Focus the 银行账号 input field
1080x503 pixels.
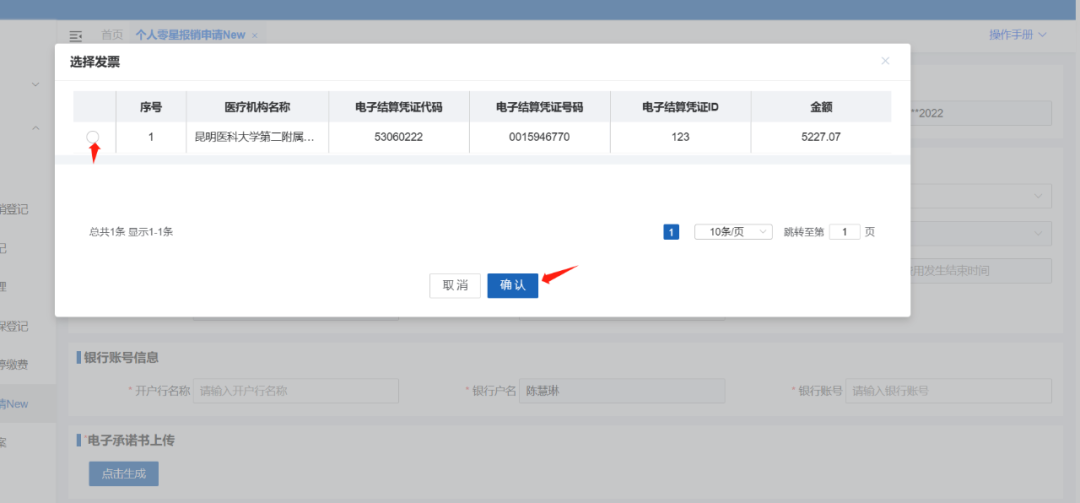click(948, 391)
